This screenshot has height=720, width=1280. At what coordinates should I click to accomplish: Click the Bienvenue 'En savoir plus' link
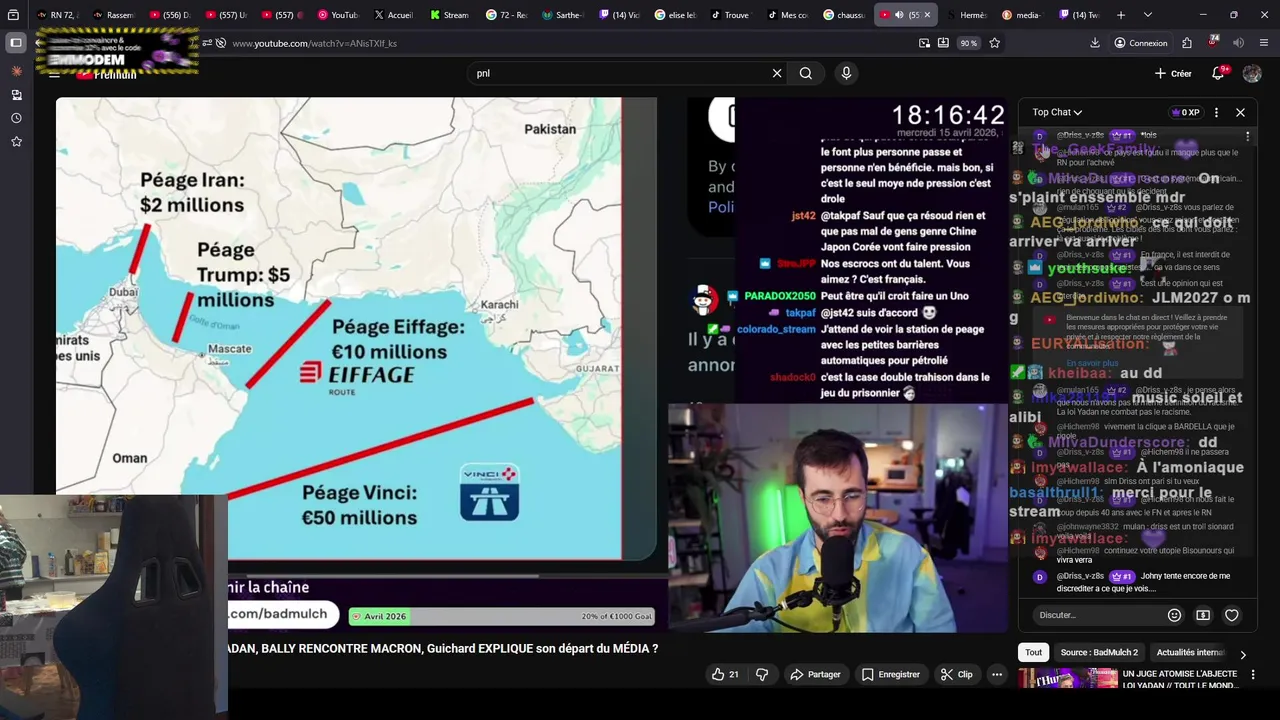point(1092,363)
